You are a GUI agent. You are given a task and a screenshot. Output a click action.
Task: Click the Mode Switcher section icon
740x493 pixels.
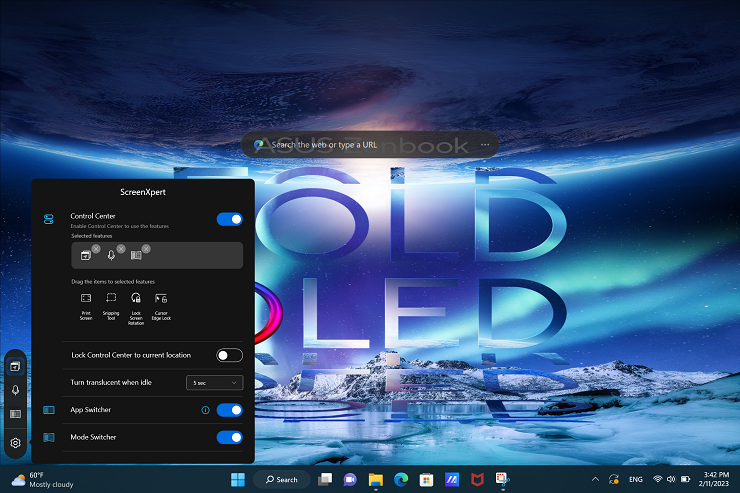coord(49,437)
